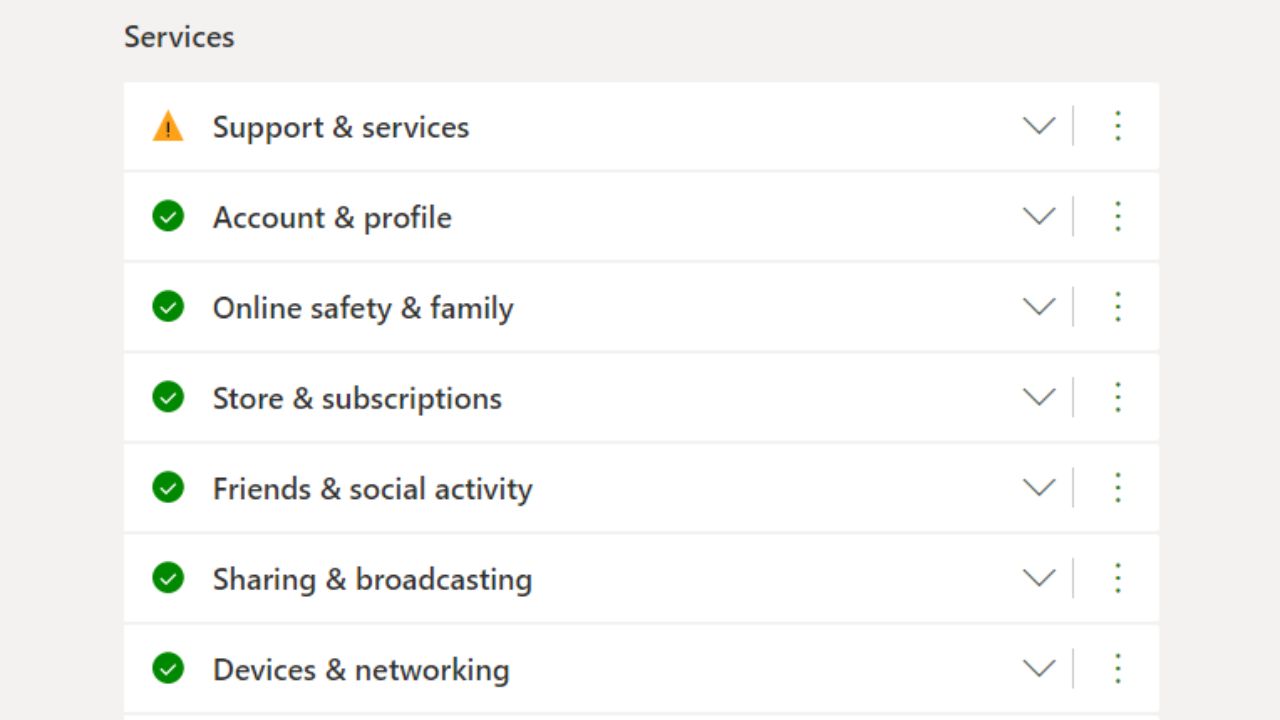
Task: Click the Devices & networking service label
Action: [361, 669]
